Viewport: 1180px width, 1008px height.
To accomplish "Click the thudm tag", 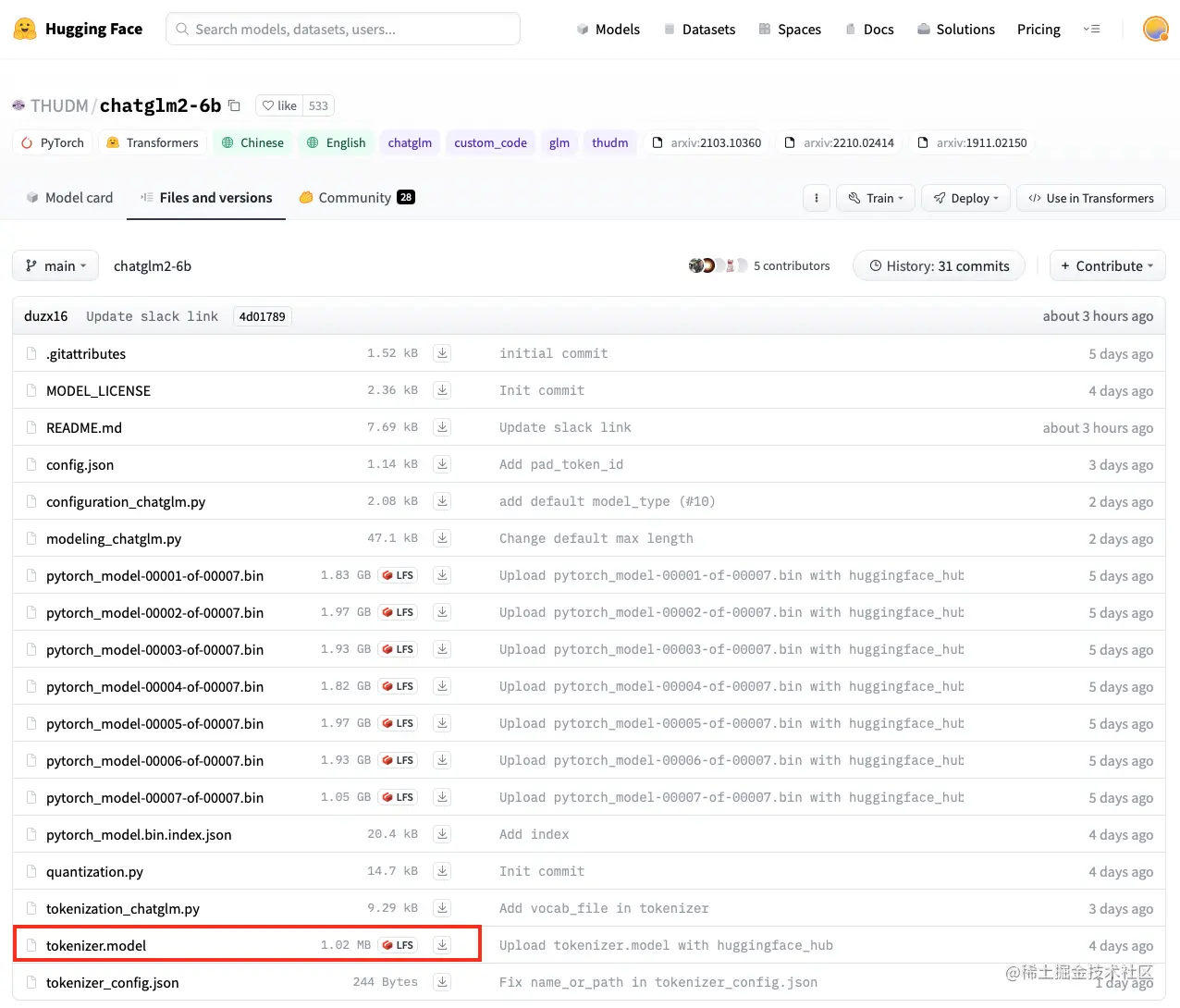I will pos(610,142).
